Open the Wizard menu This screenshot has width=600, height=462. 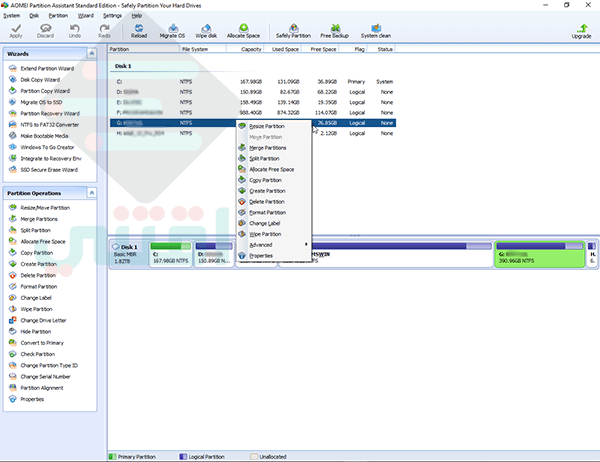[86, 16]
